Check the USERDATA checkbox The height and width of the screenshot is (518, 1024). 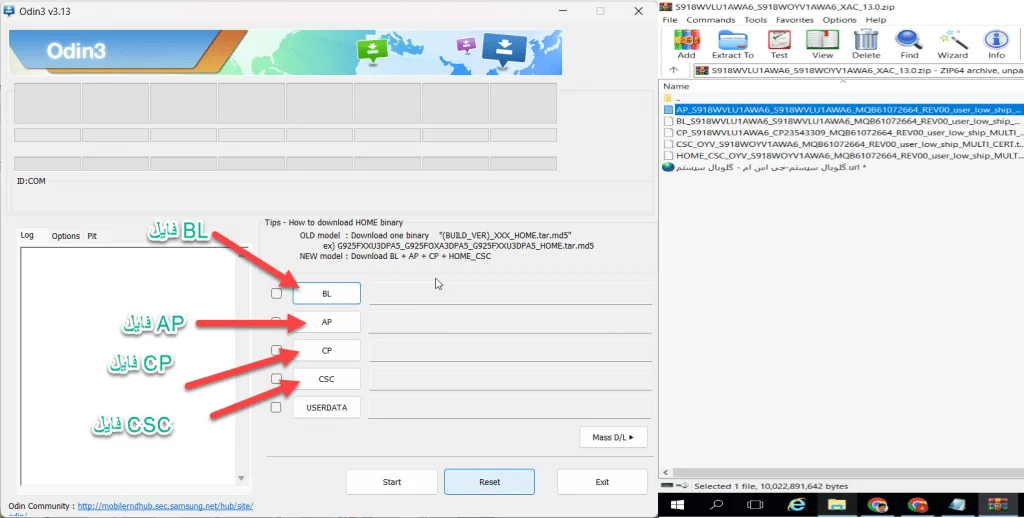click(277, 408)
